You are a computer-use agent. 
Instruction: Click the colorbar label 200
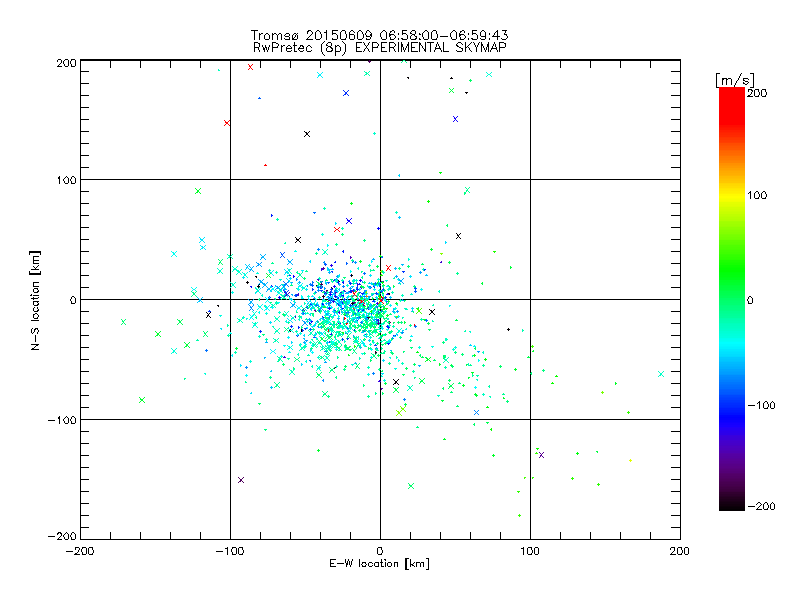[757, 93]
